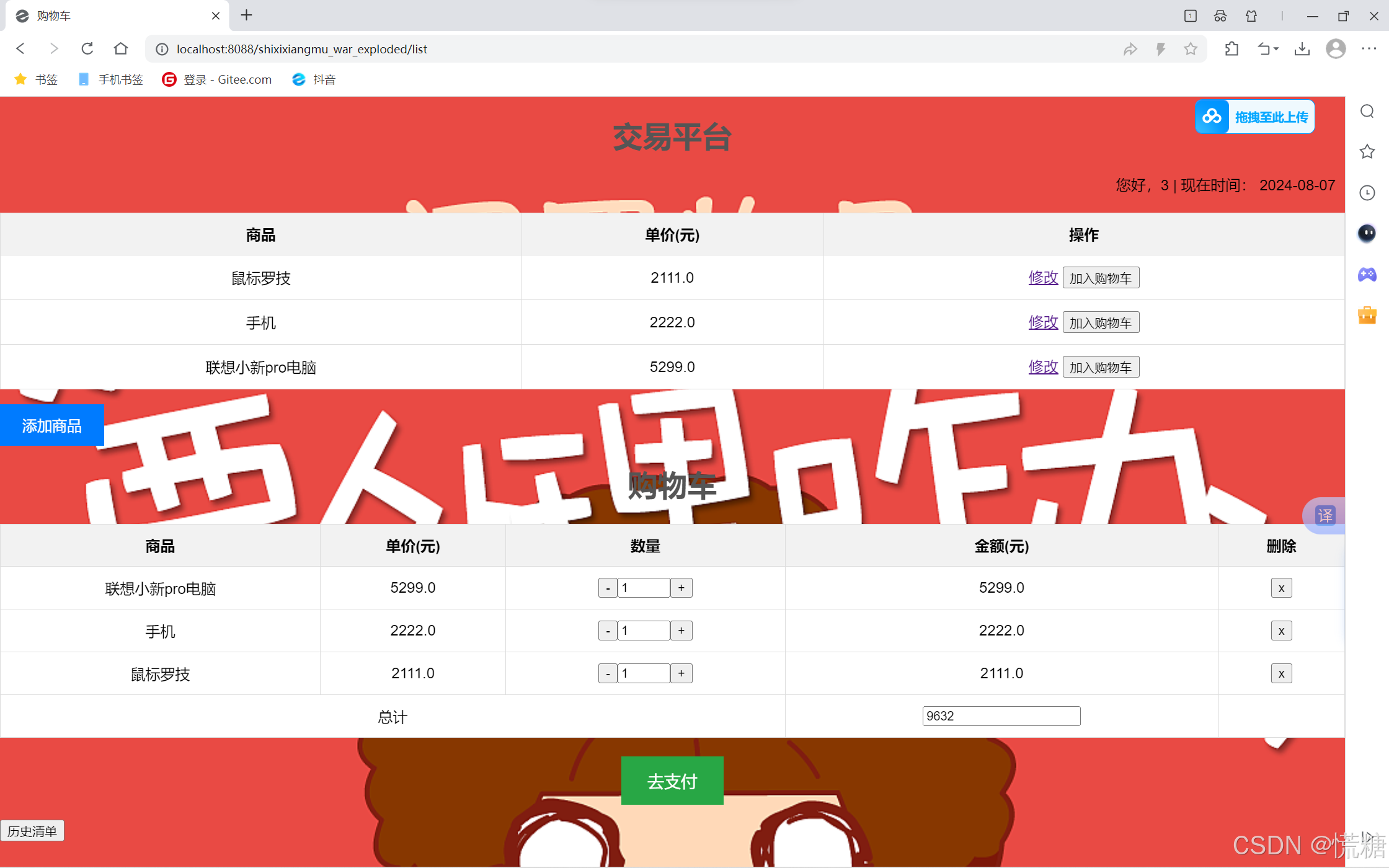Click the site info icon in address bar
The height and width of the screenshot is (868, 1389).
coord(162,49)
